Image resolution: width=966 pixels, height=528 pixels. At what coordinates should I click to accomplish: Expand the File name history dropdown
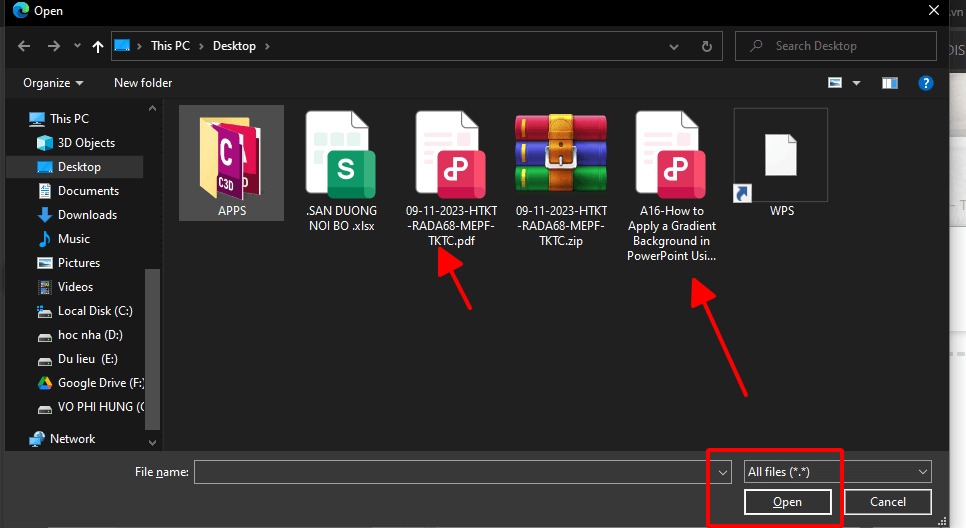click(x=723, y=472)
